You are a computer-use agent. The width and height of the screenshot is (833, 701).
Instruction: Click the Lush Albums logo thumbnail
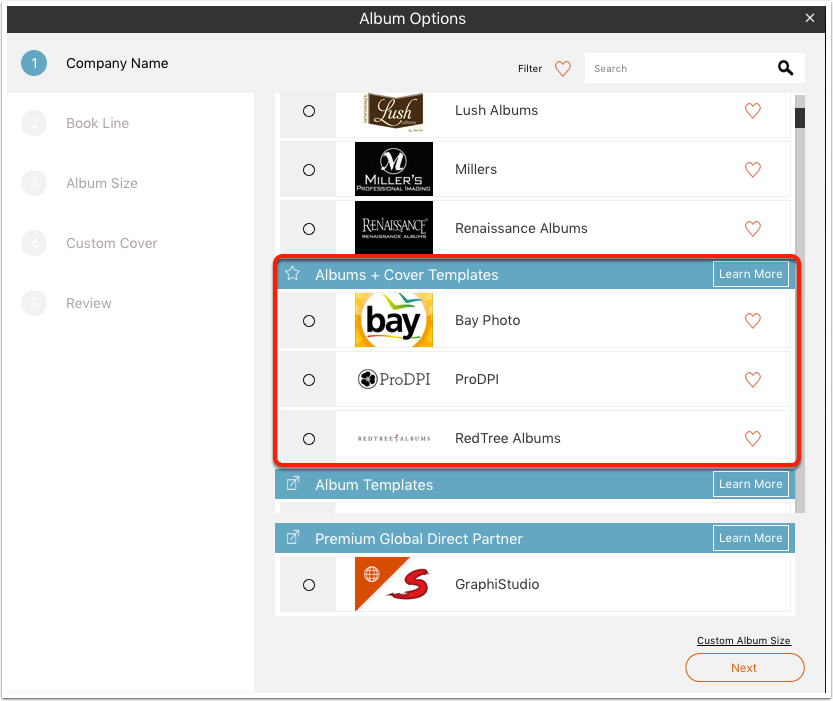pos(394,112)
